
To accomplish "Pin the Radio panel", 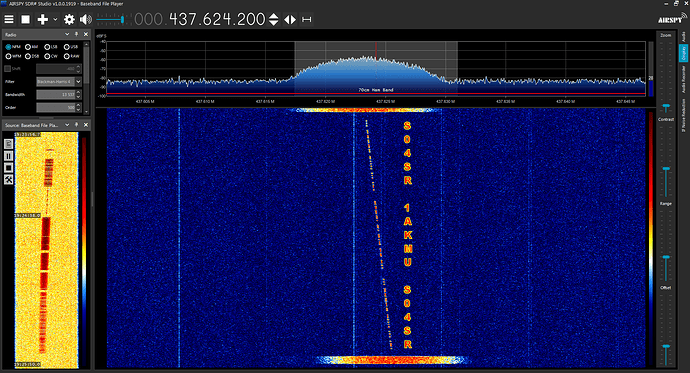I will [x=77, y=34].
